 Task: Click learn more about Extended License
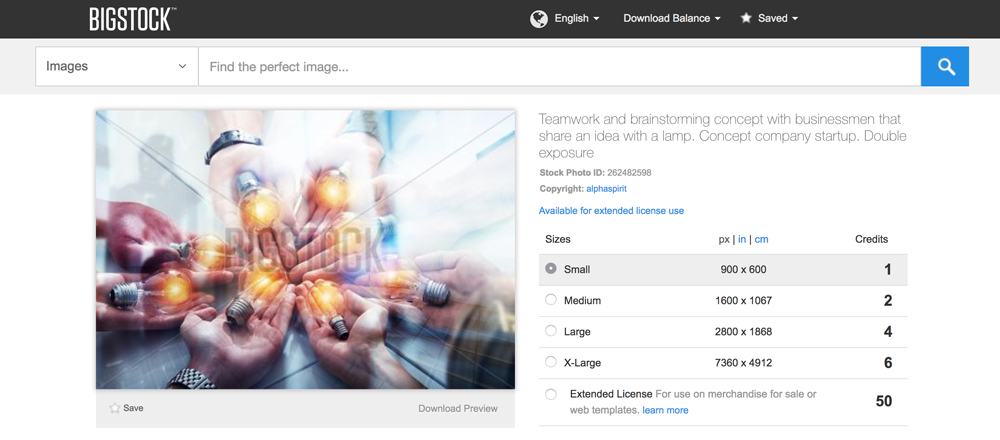[x=665, y=410]
